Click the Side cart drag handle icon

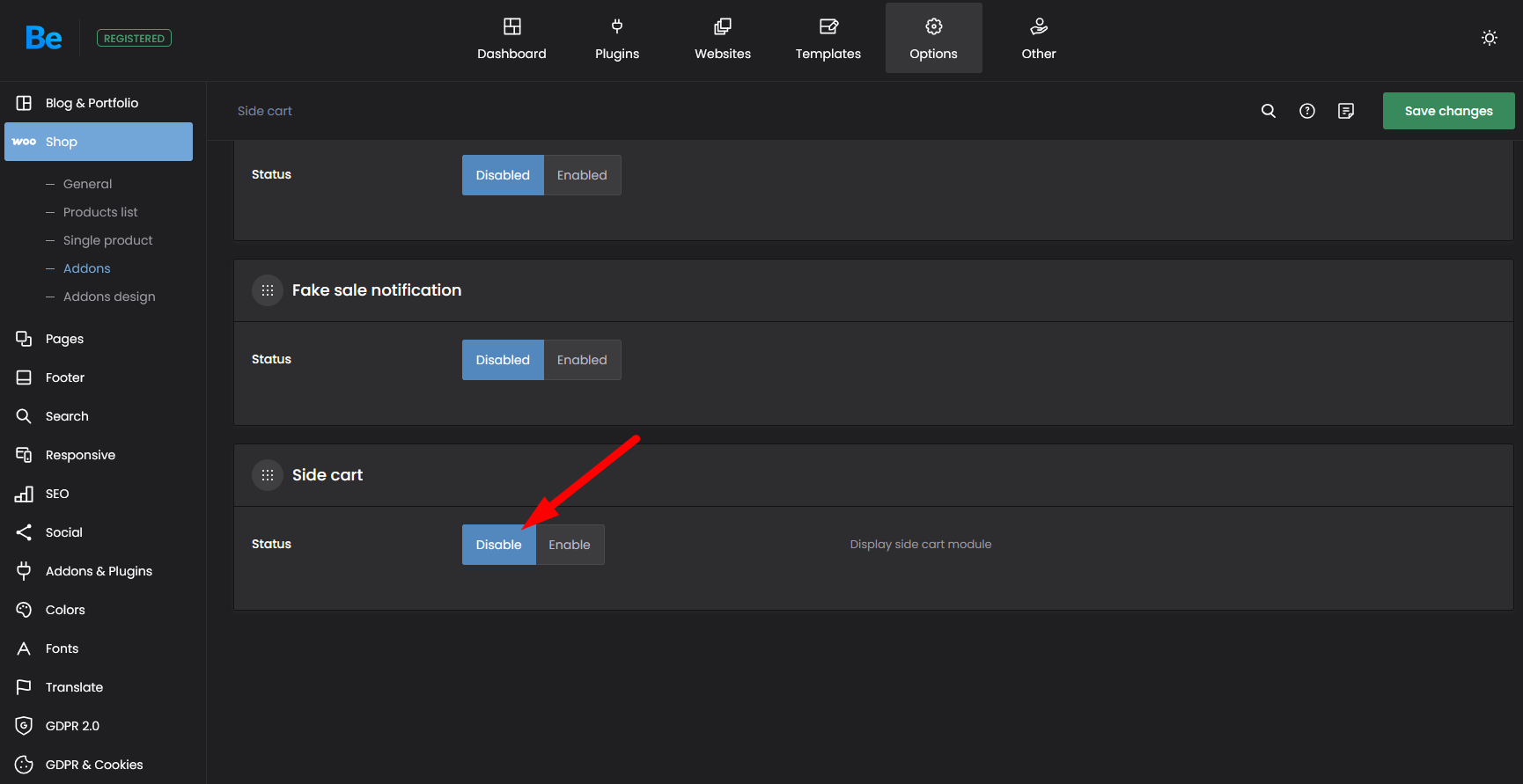[x=268, y=475]
